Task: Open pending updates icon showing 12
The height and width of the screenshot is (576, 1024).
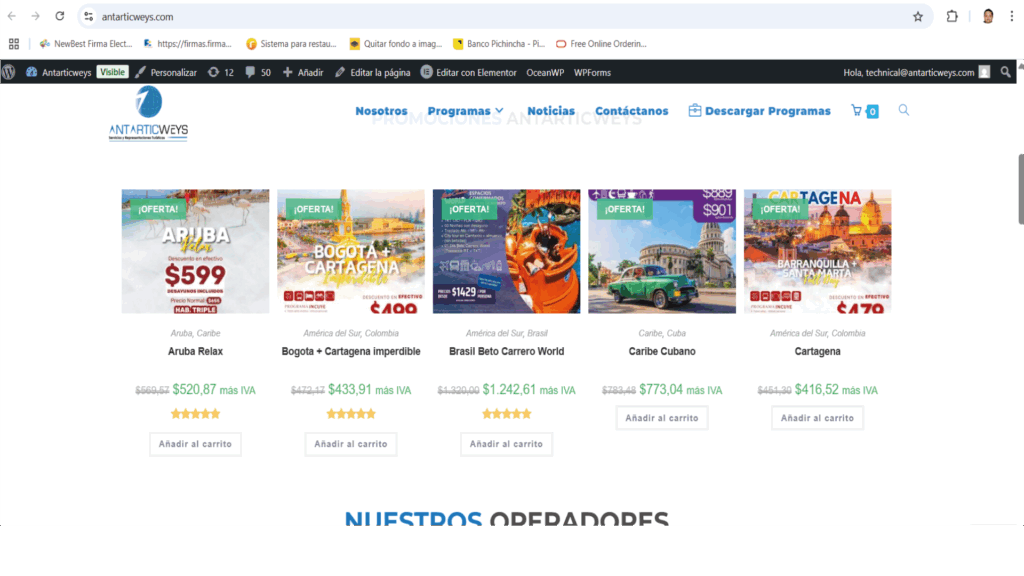Action: coord(221,72)
